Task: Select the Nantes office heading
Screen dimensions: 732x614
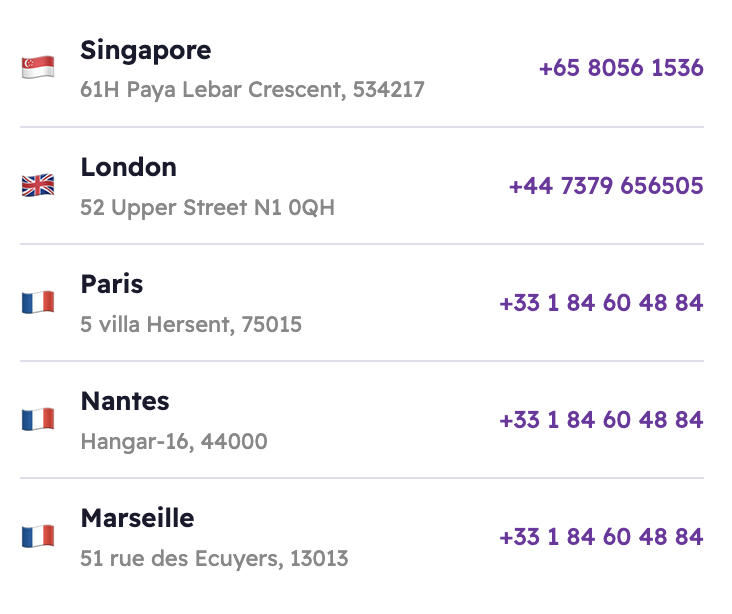Action: [x=125, y=401]
